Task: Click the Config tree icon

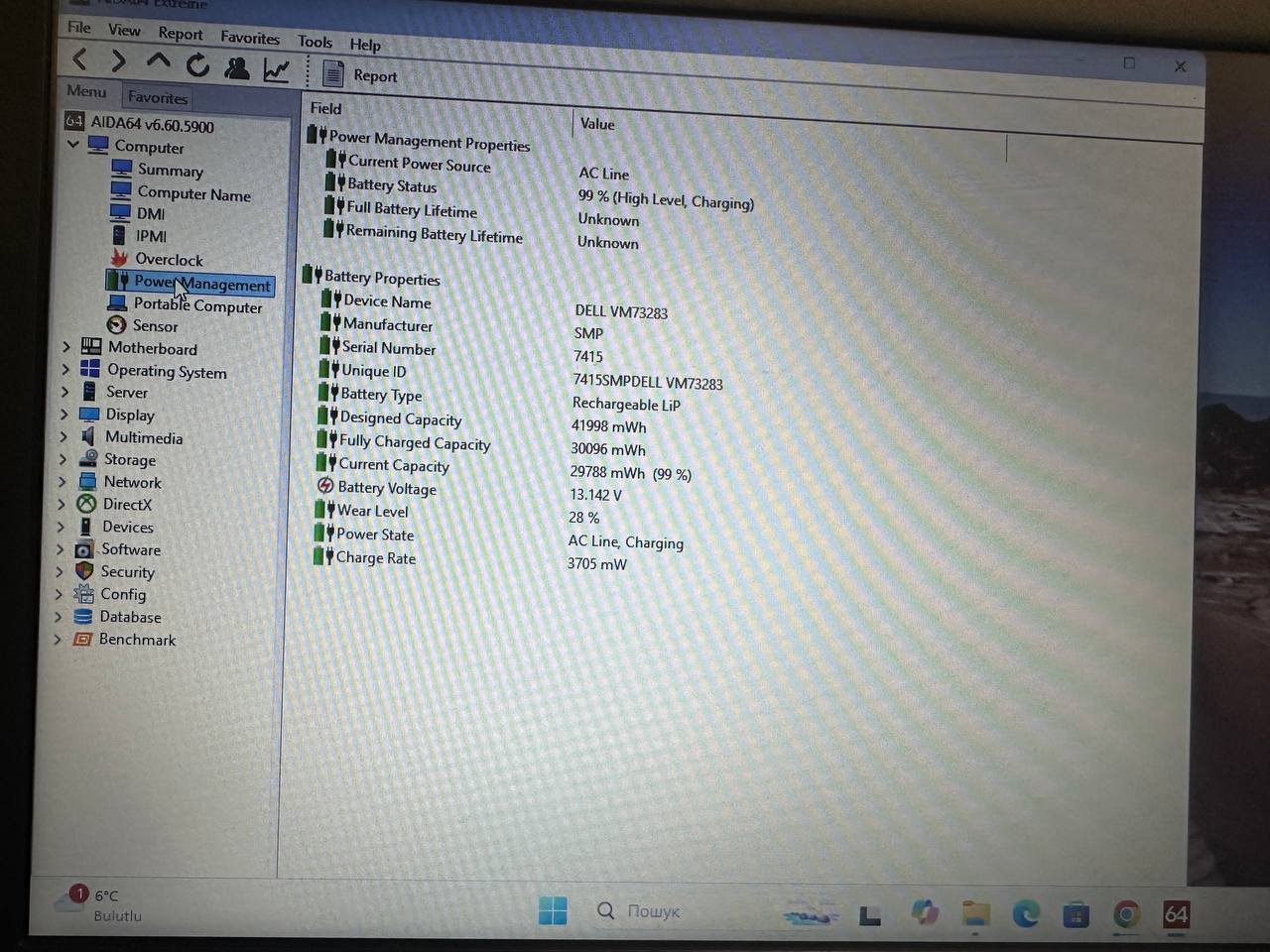Action: point(83,594)
